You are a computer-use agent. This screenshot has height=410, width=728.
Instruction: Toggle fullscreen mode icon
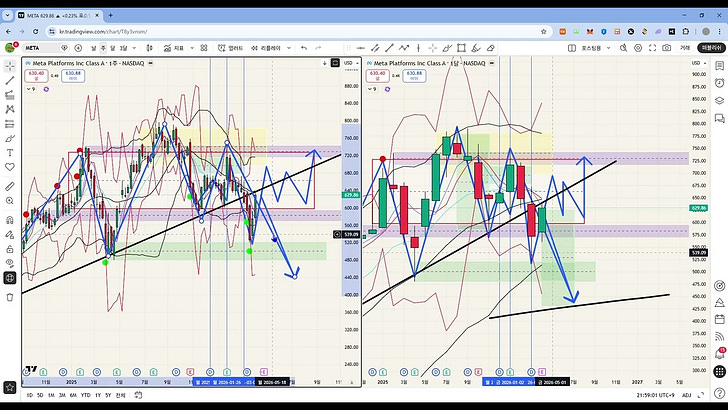[652, 48]
